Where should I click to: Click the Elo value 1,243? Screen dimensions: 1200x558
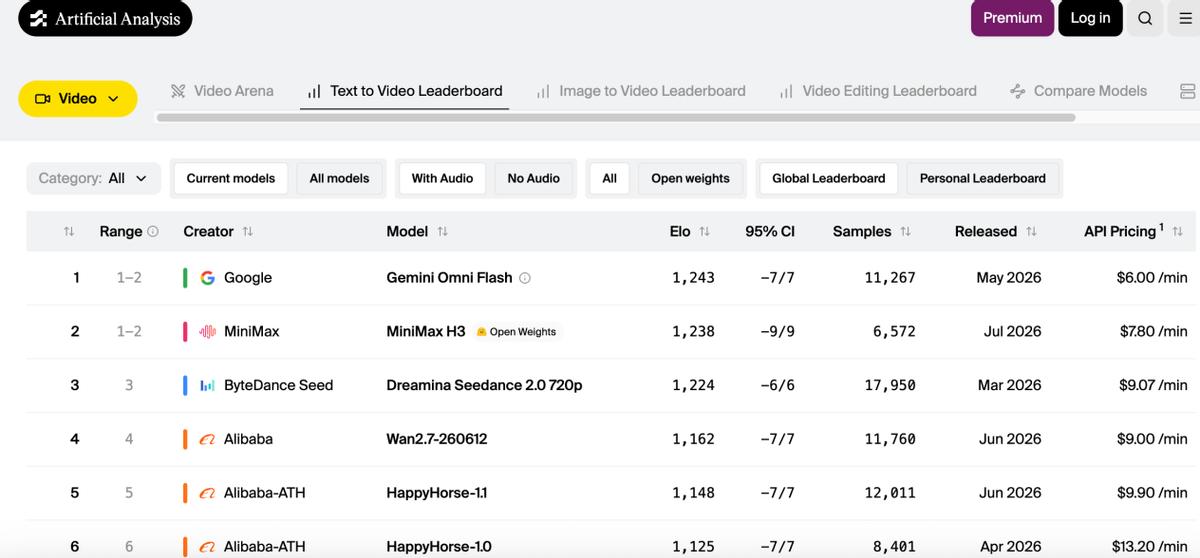[693, 278]
